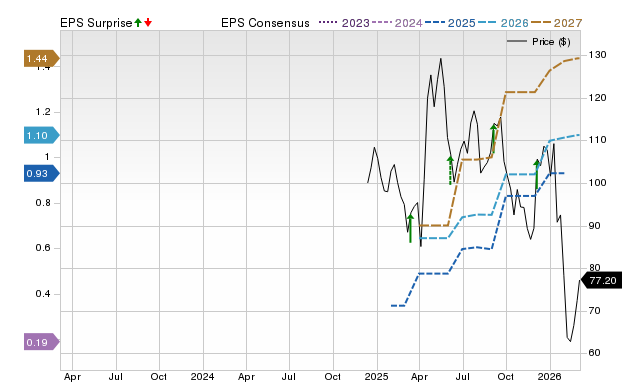Click the 0.19 purple value tag
Viewport: 640px width, 382px height.
click(41, 342)
